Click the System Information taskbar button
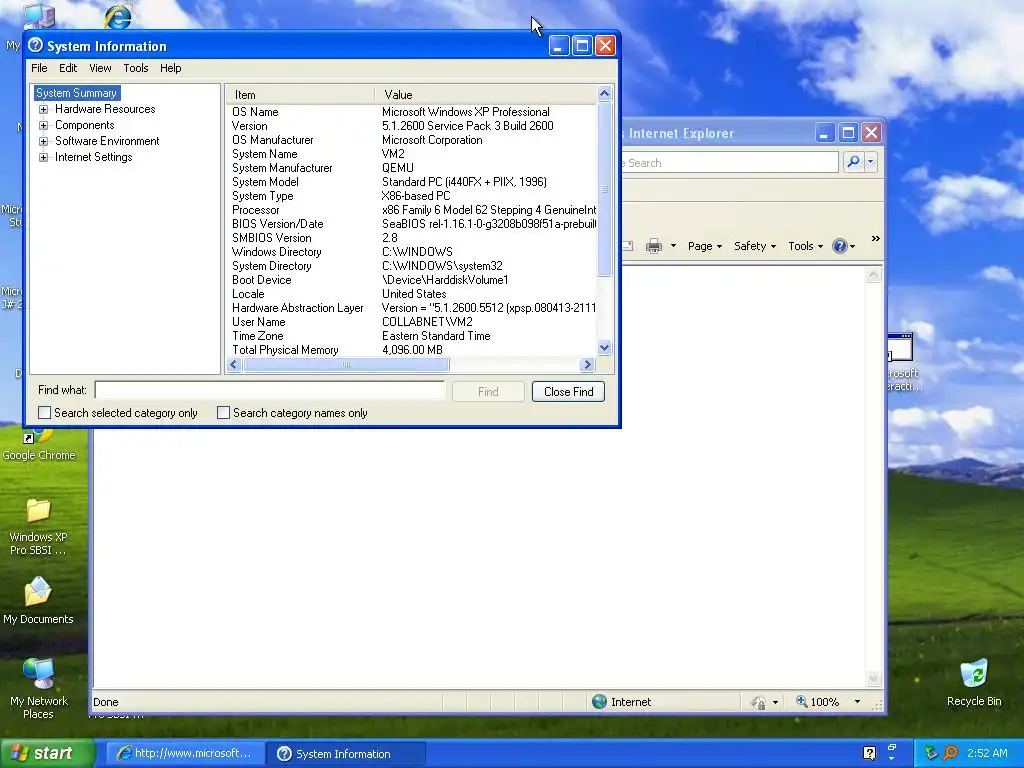1024x768 pixels. click(x=347, y=754)
